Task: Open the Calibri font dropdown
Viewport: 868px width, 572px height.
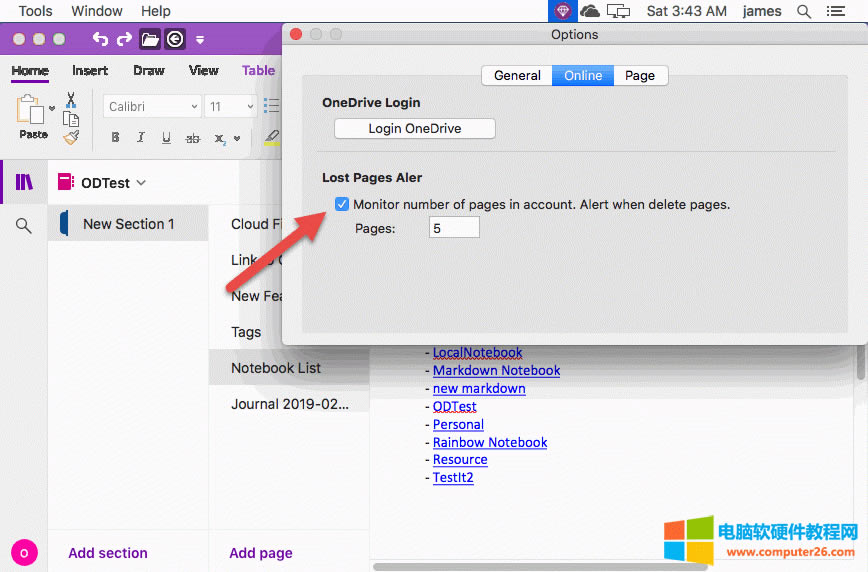Action: click(x=153, y=106)
